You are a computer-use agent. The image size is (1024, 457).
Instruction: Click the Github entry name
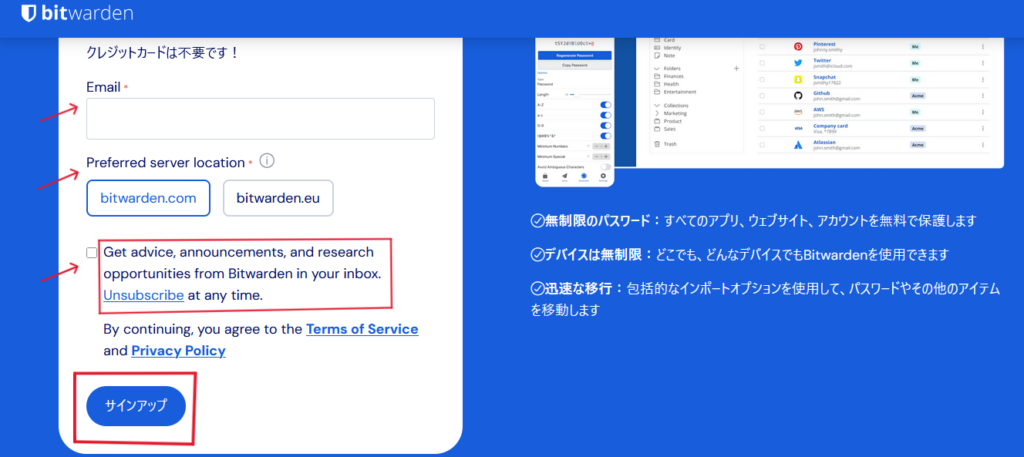click(x=821, y=93)
